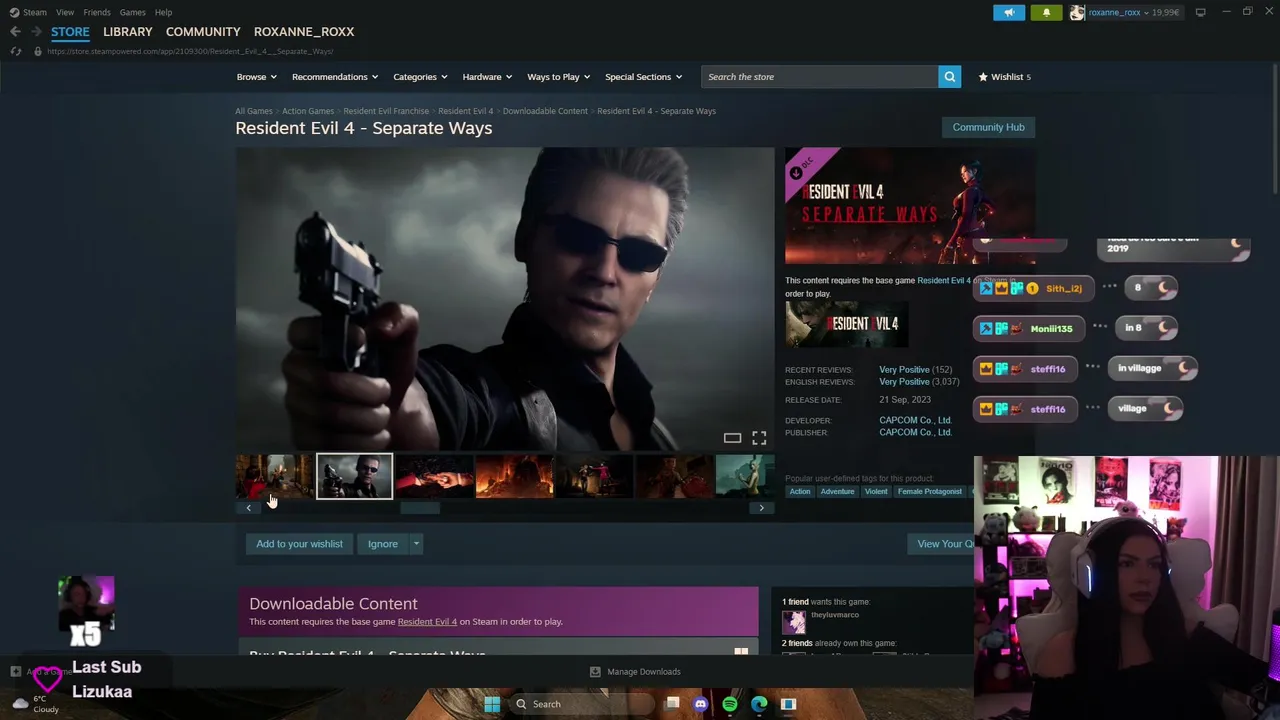
Task: Click the padlock site security icon
Action: pyautogui.click(x=38, y=51)
